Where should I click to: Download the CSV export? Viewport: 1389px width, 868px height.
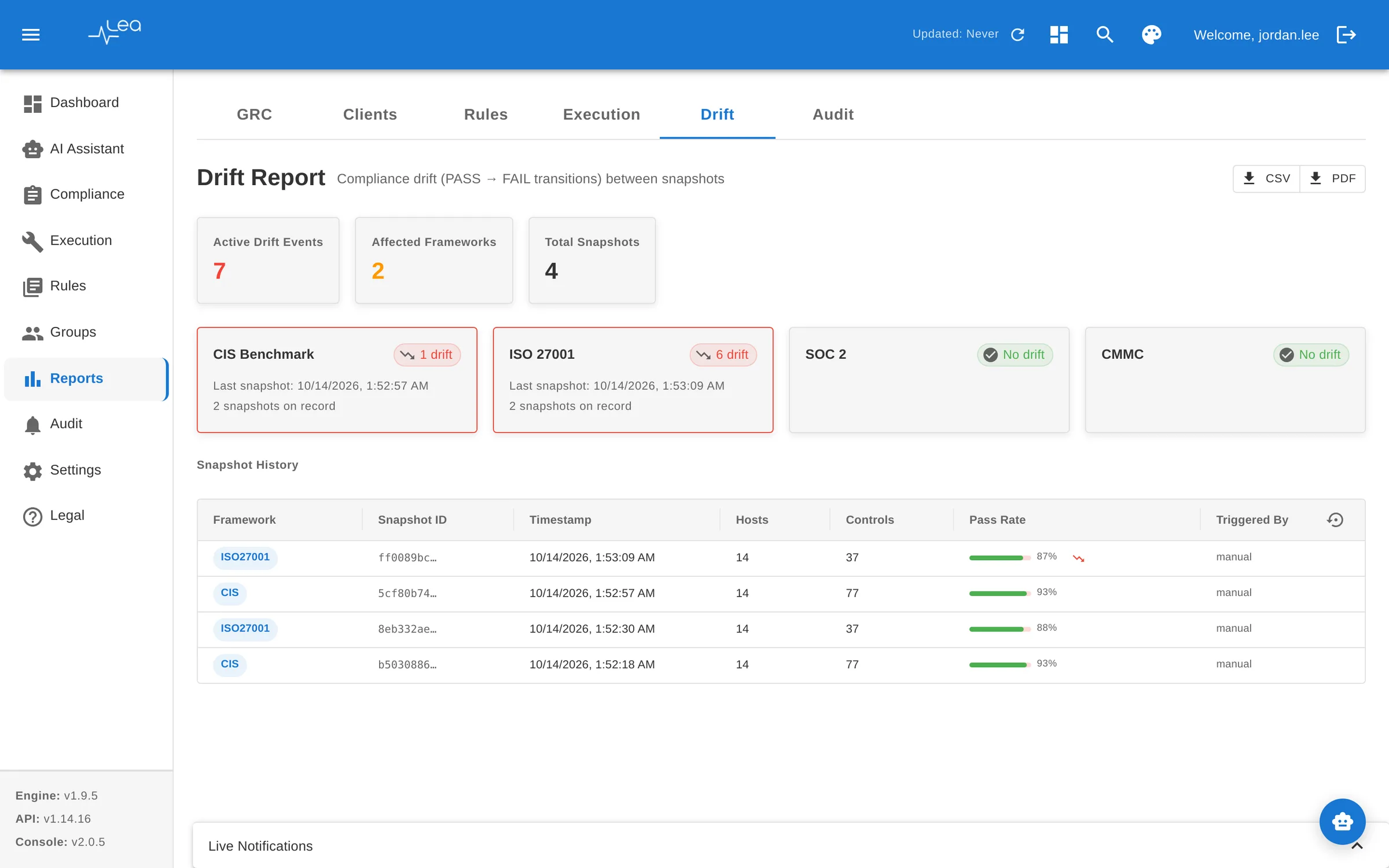pyautogui.click(x=1266, y=178)
